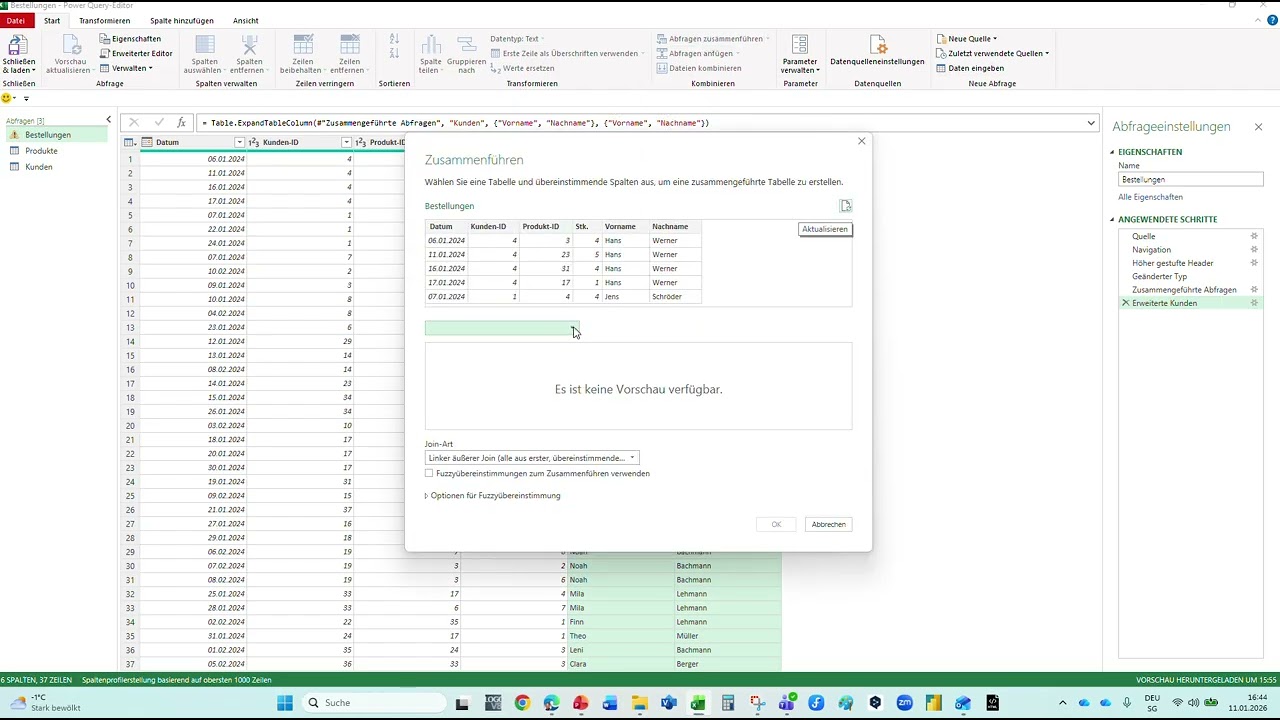Click Vorschau aktualisieren icon
This screenshot has height=720, width=1280.
coord(71,45)
